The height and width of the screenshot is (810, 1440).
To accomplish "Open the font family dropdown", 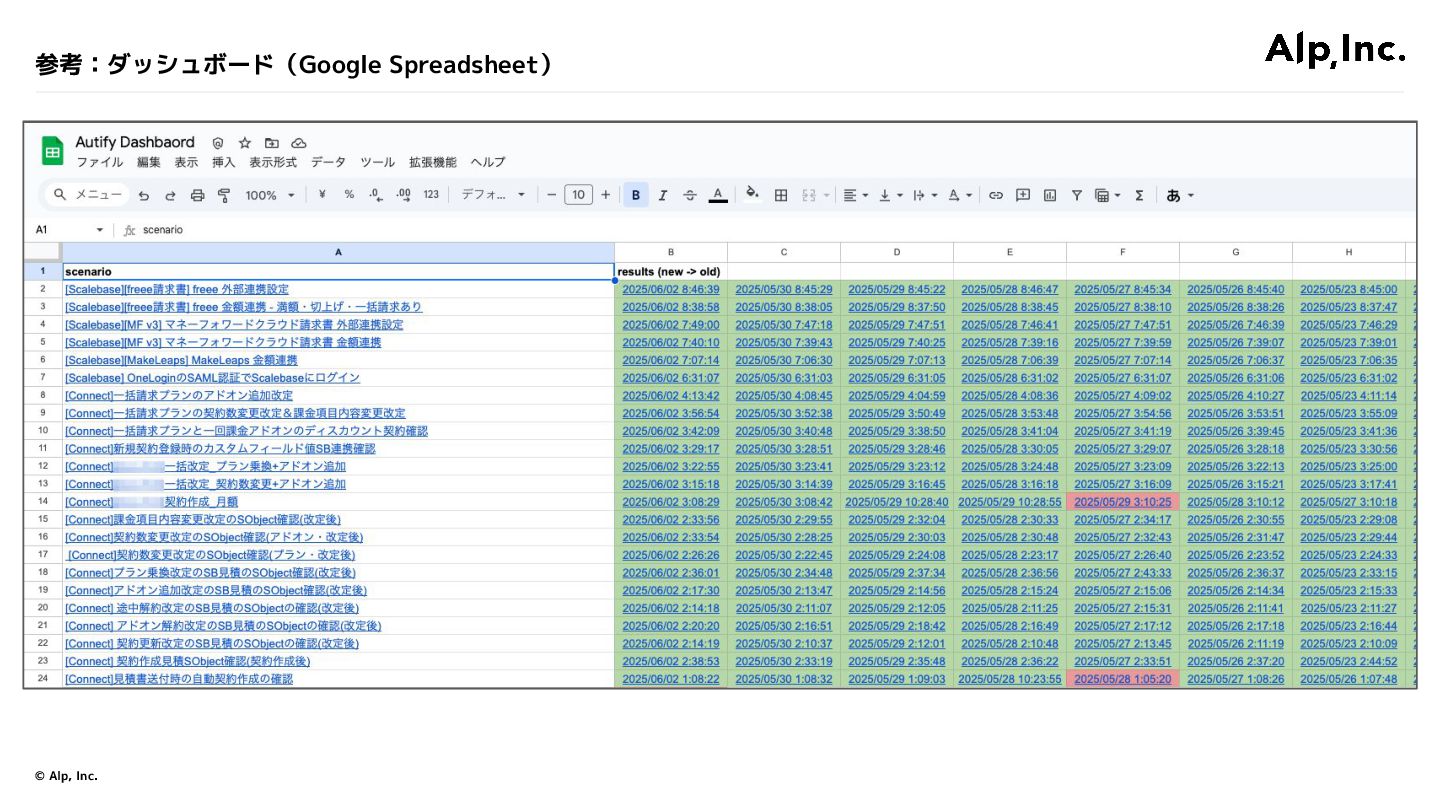I will tap(492, 195).
